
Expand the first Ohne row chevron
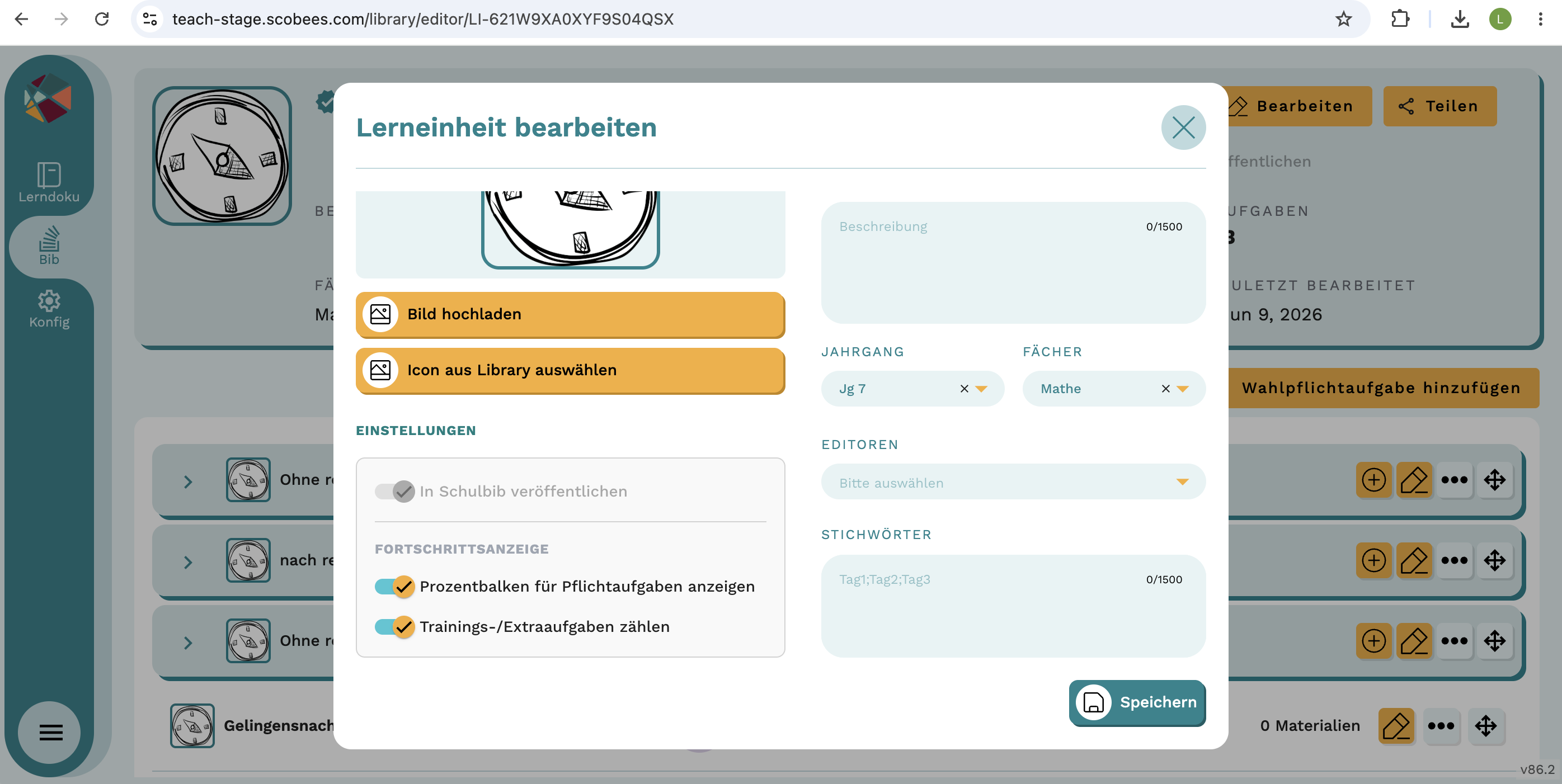[x=188, y=481]
